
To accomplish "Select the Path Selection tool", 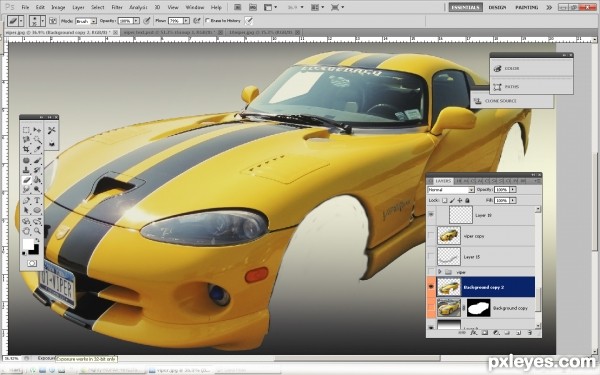I will pos(26,210).
